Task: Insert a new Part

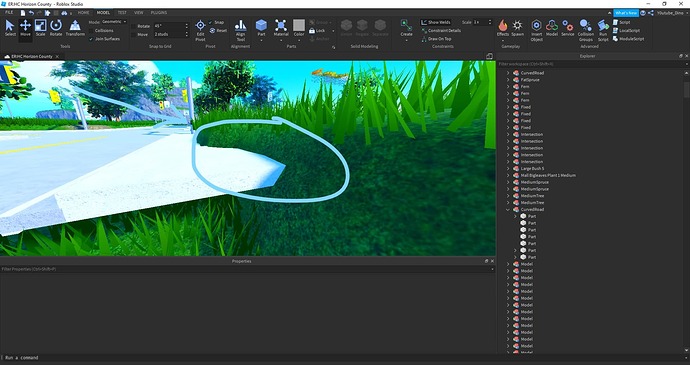Action: coord(261,28)
